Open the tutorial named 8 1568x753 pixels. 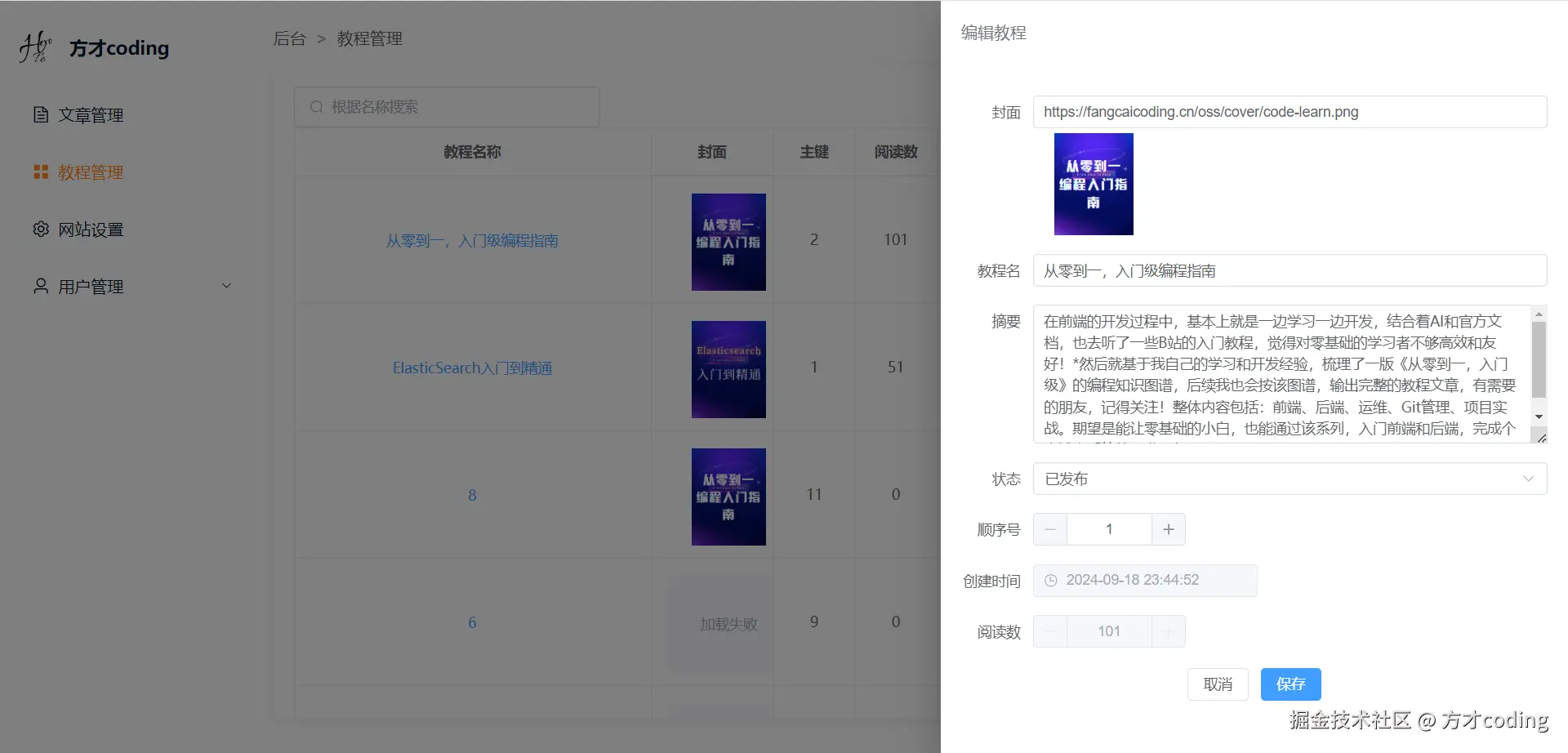[472, 495]
